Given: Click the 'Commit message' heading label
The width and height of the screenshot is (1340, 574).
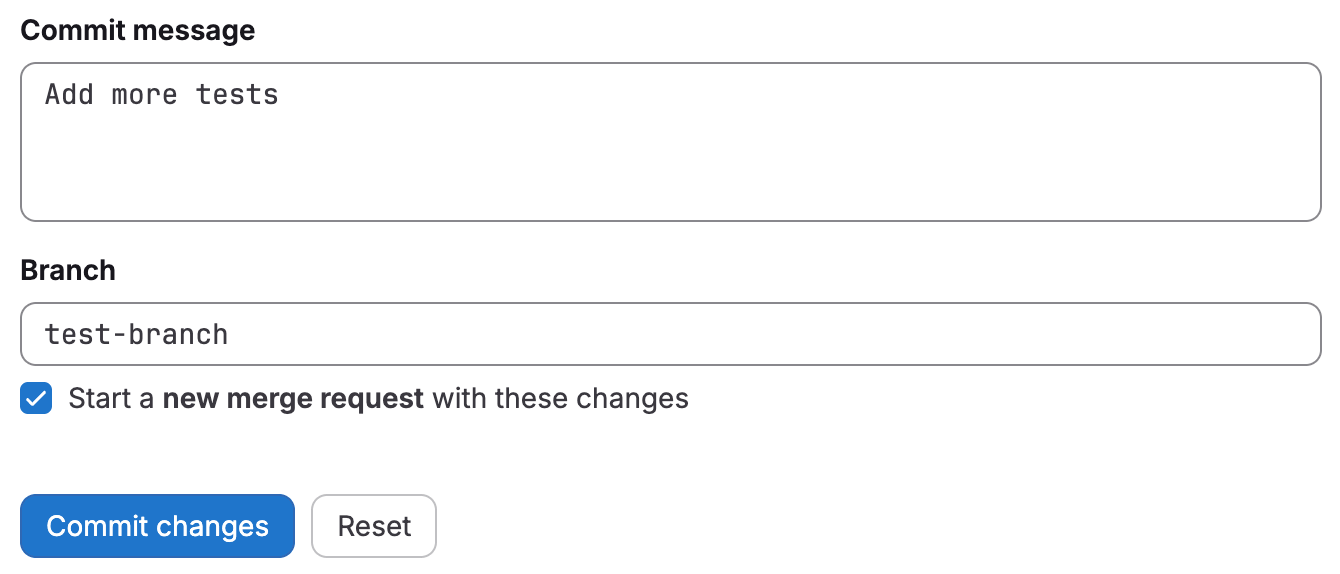Looking at the screenshot, I should (x=137, y=31).
